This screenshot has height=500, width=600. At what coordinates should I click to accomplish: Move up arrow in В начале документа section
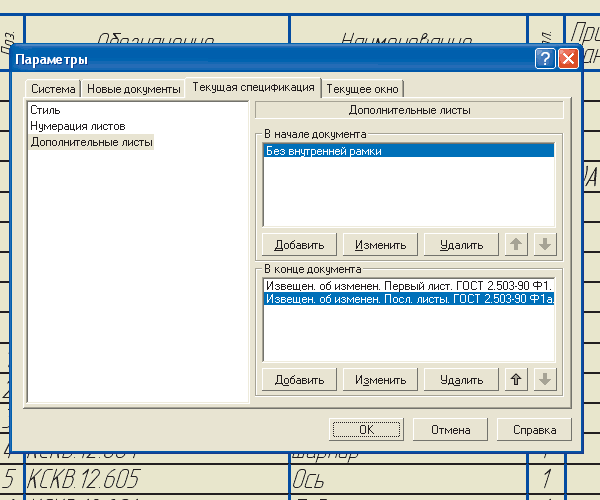click(x=516, y=244)
